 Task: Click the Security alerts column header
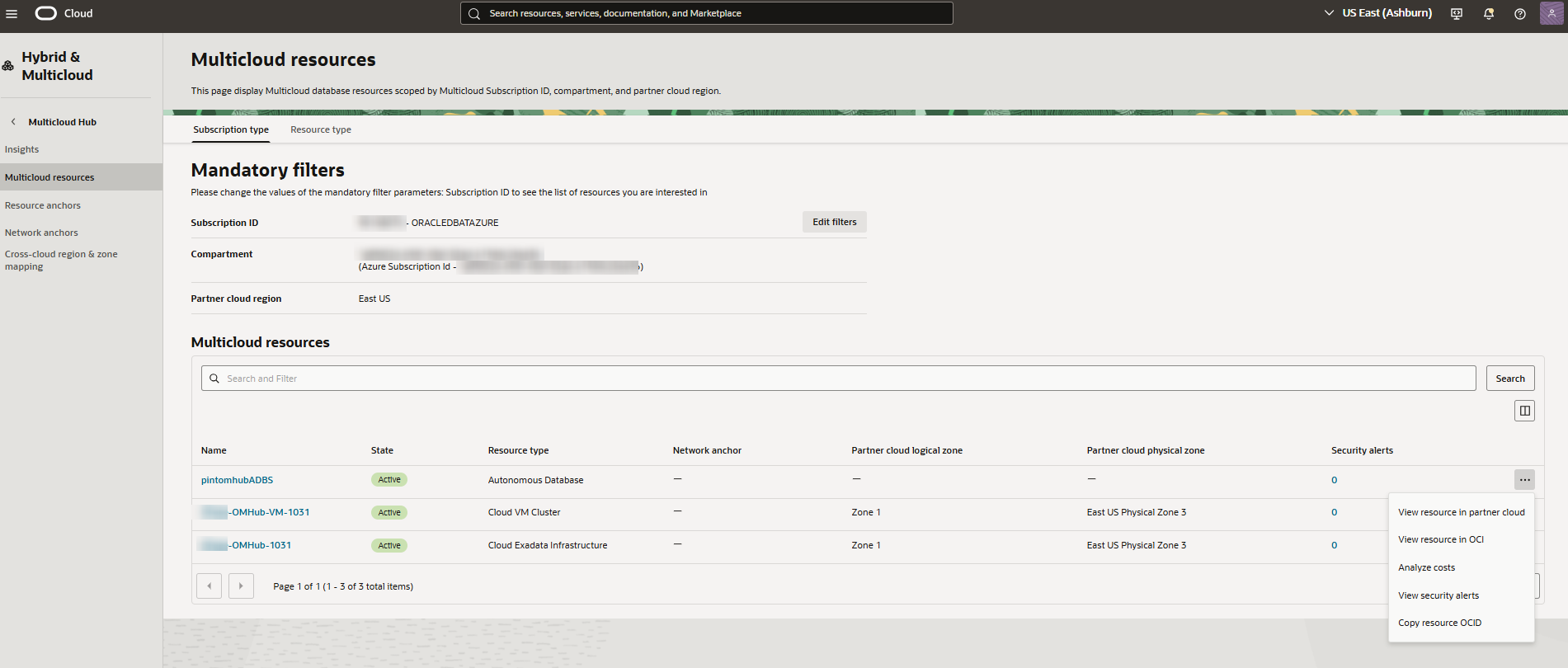(x=1362, y=450)
